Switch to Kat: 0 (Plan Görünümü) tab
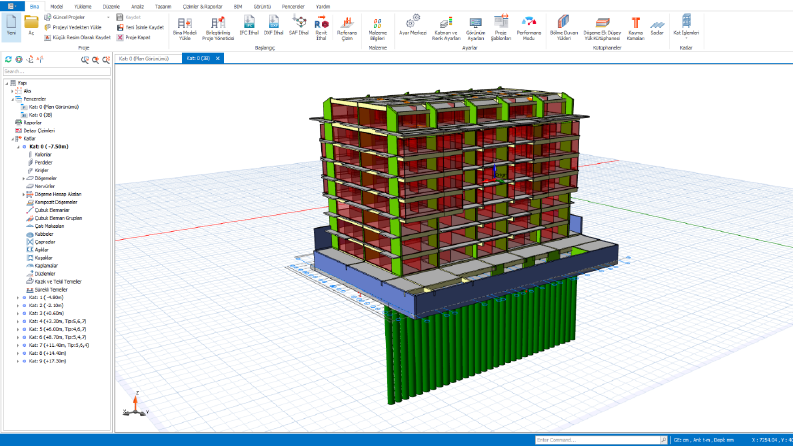793x446 pixels. (x=147, y=59)
